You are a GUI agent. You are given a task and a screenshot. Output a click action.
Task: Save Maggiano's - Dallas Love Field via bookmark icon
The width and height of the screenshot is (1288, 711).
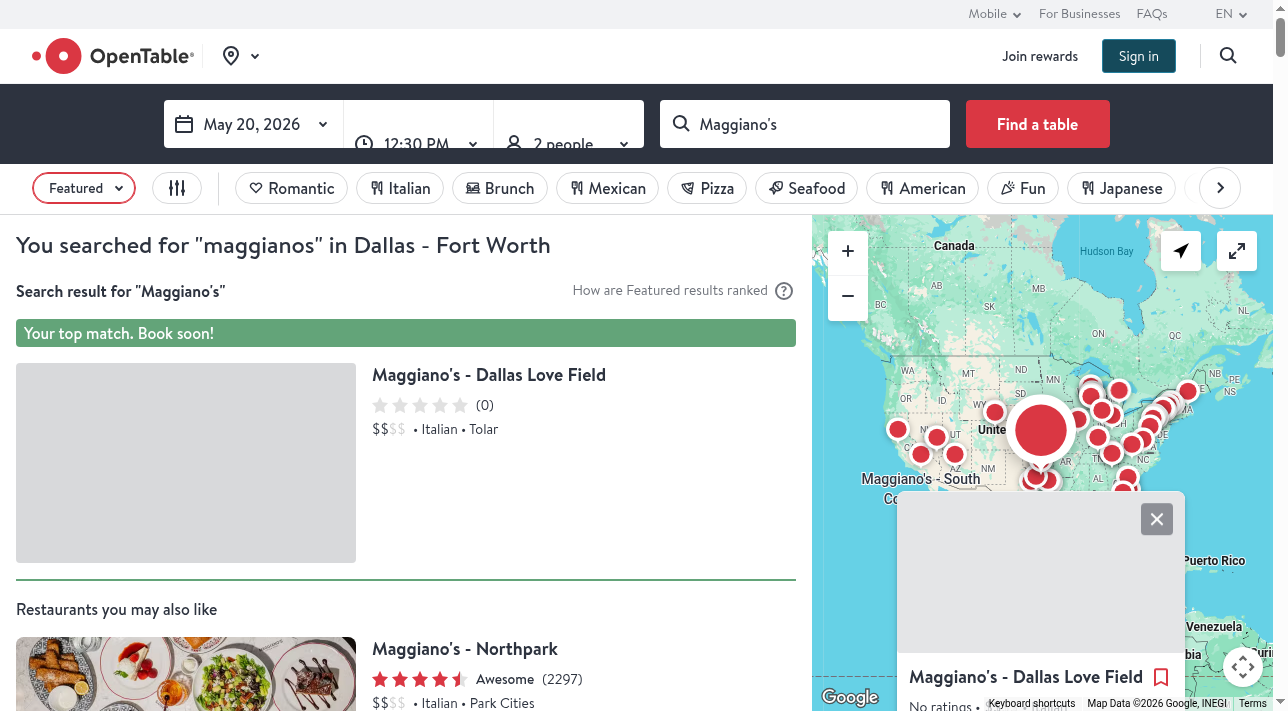pyautogui.click(x=1161, y=677)
